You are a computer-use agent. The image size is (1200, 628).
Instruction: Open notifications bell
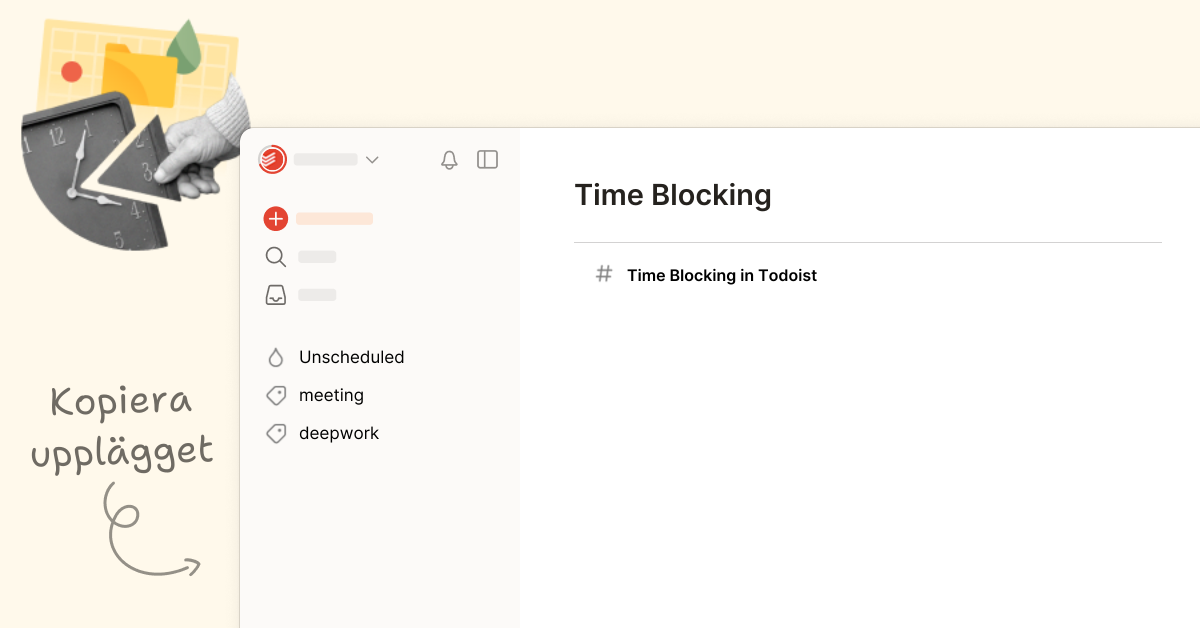(449, 160)
